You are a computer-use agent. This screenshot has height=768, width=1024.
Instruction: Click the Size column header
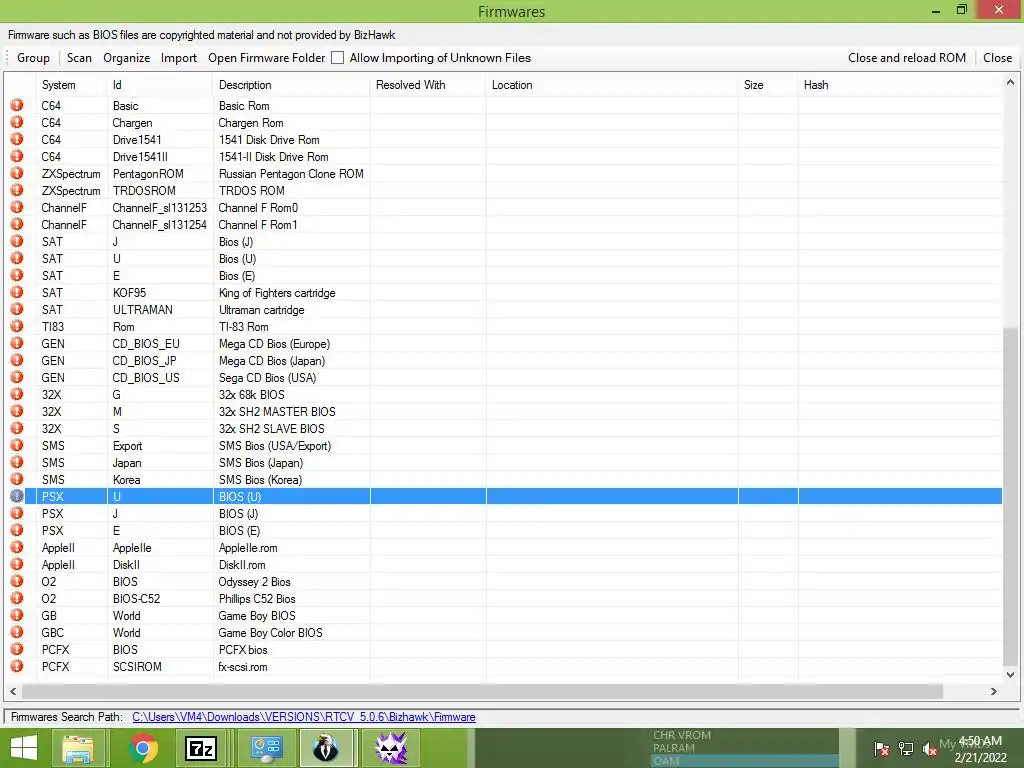(x=768, y=85)
